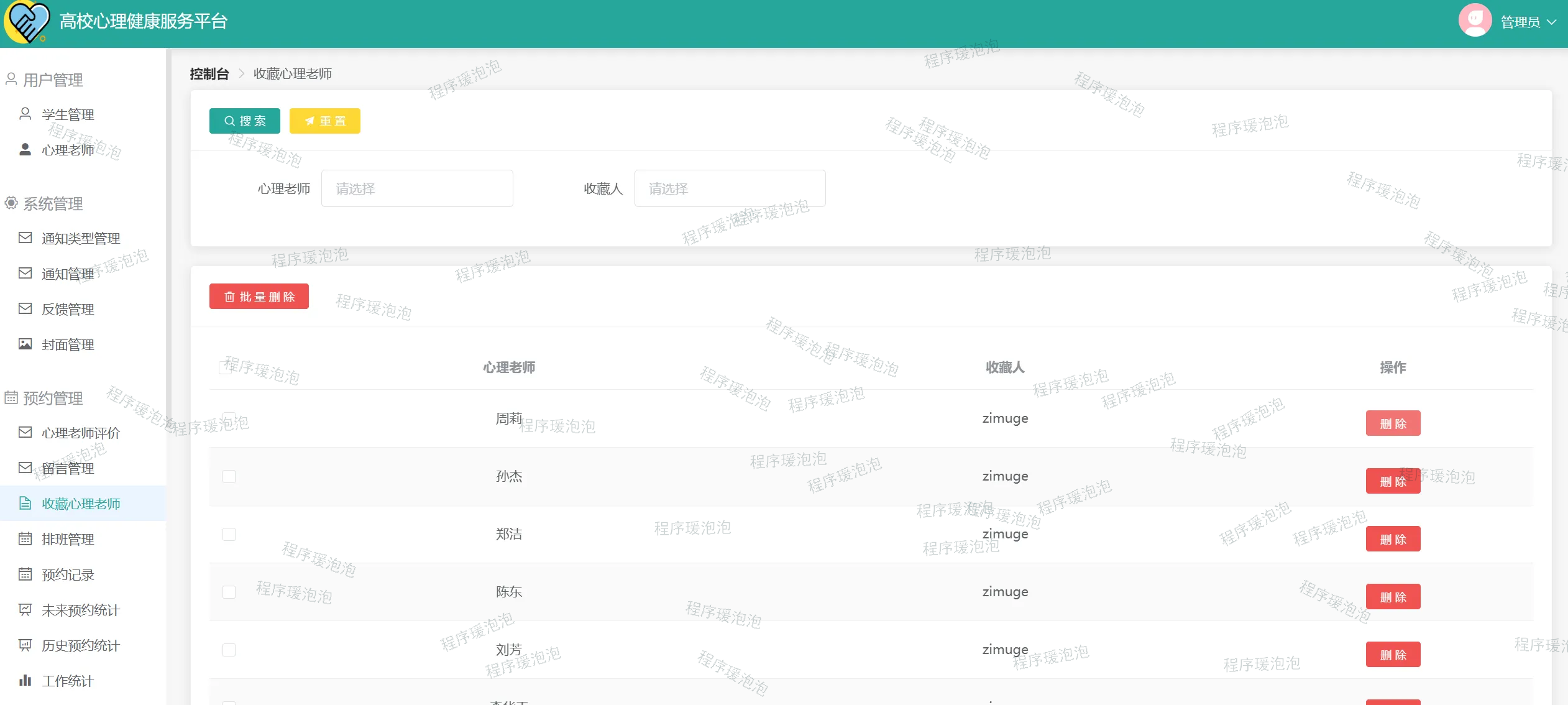Check the checkbox for 孙杰 row
The image size is (1568, 705).
pos(229,477)
